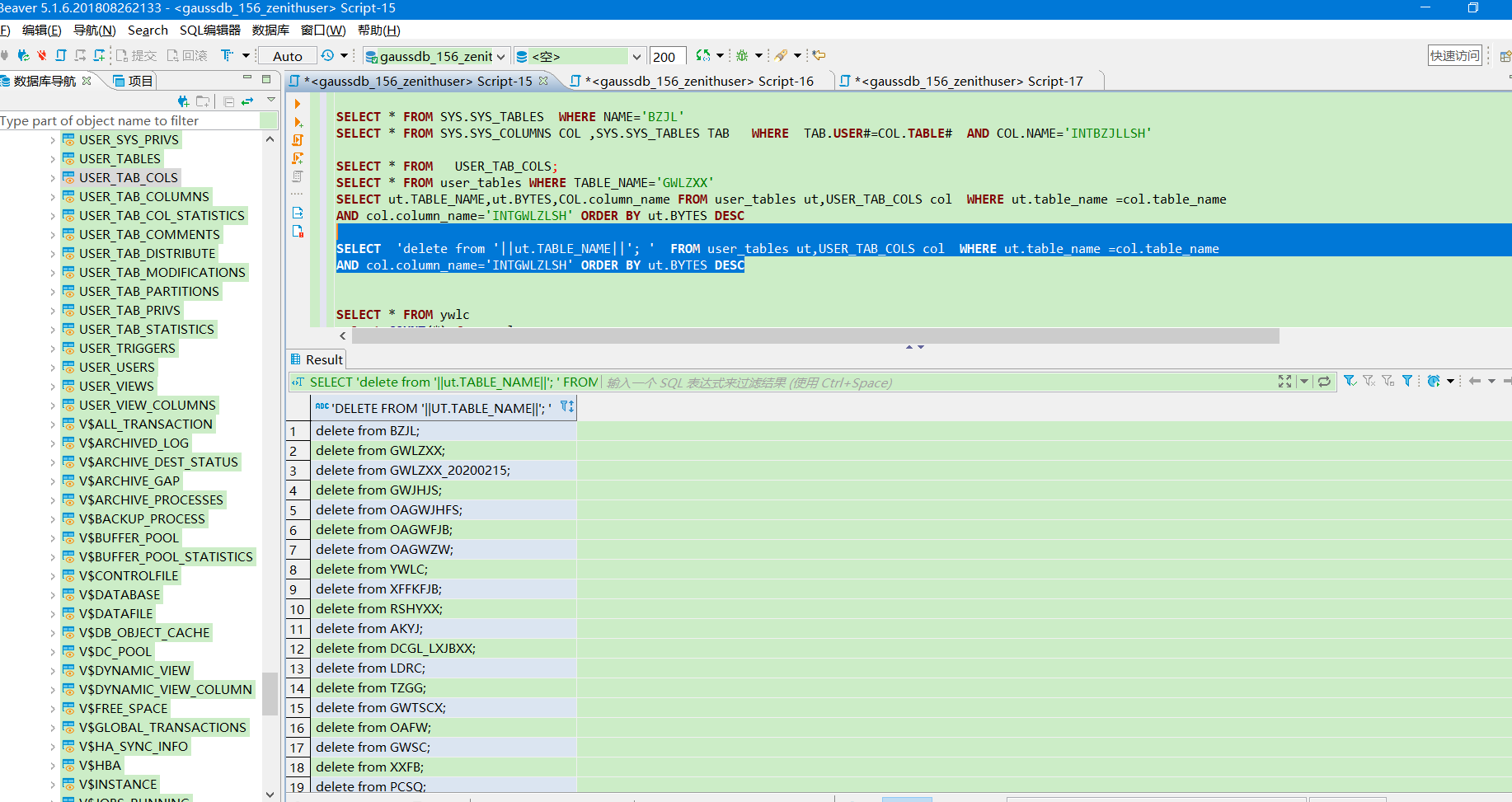Expand the USER_TAB_COLS tree node
1512x802 pixels.
(53, 178)
